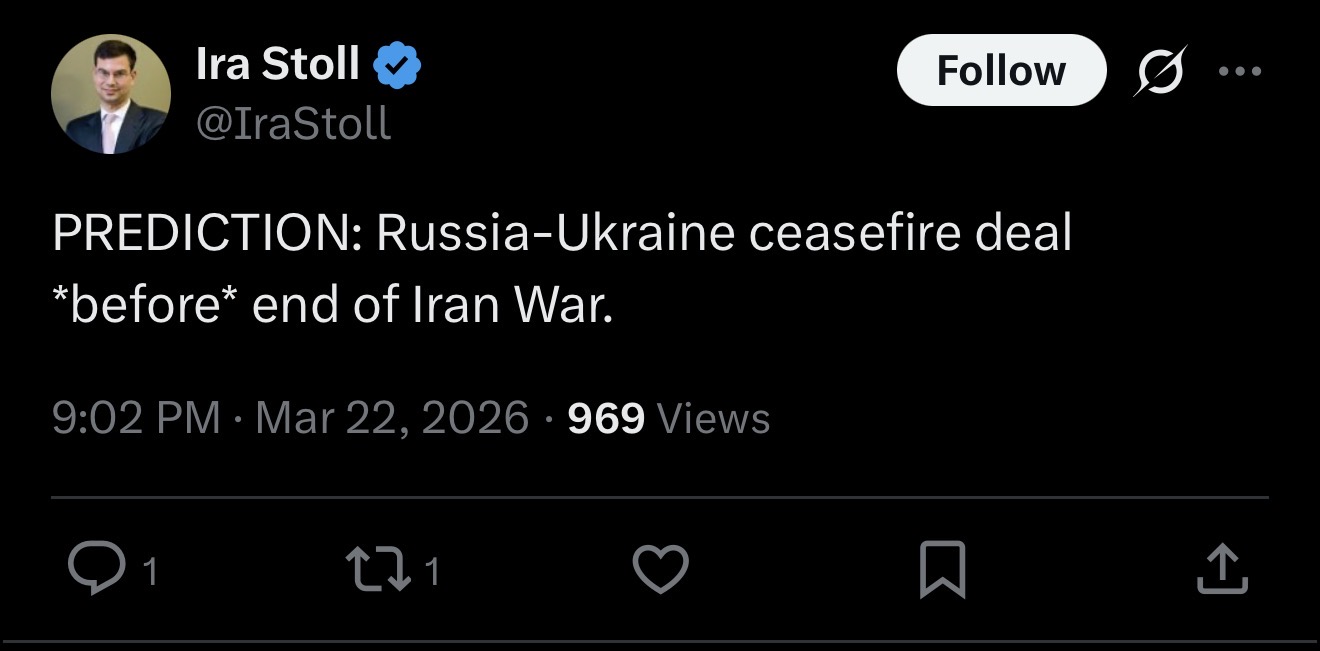1320x651 pixels.
Task: Open Ira Stoll's profile photo
Action: [x=110, y=94]
